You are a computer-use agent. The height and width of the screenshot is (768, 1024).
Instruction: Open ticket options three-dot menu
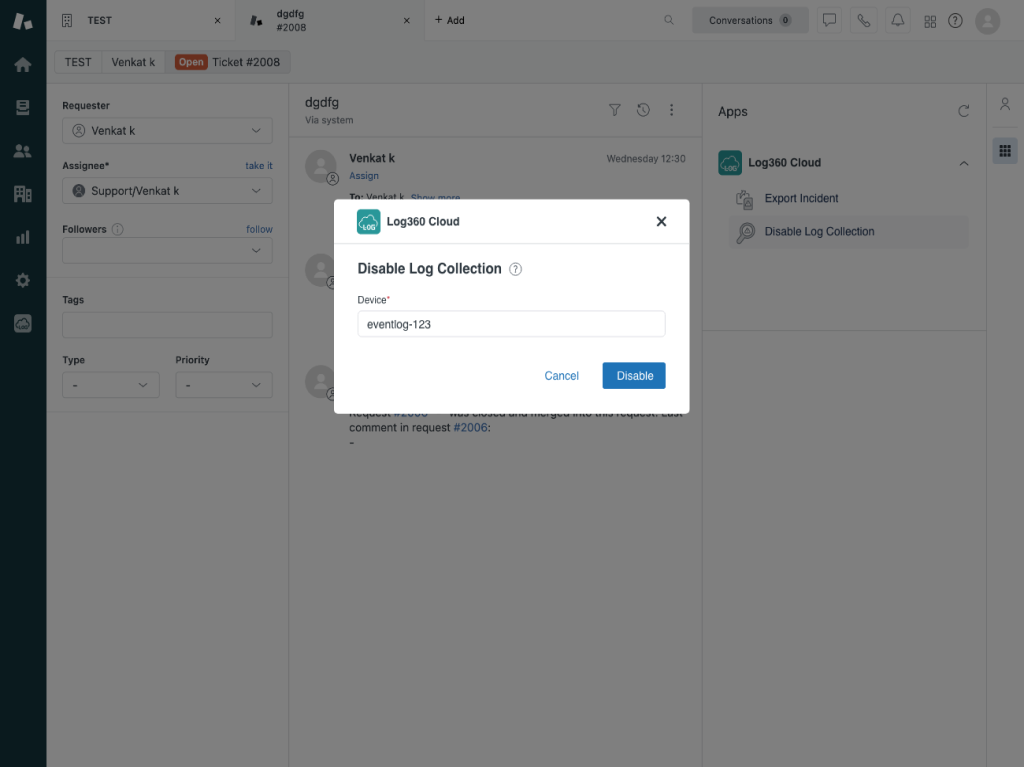(671, 110)
